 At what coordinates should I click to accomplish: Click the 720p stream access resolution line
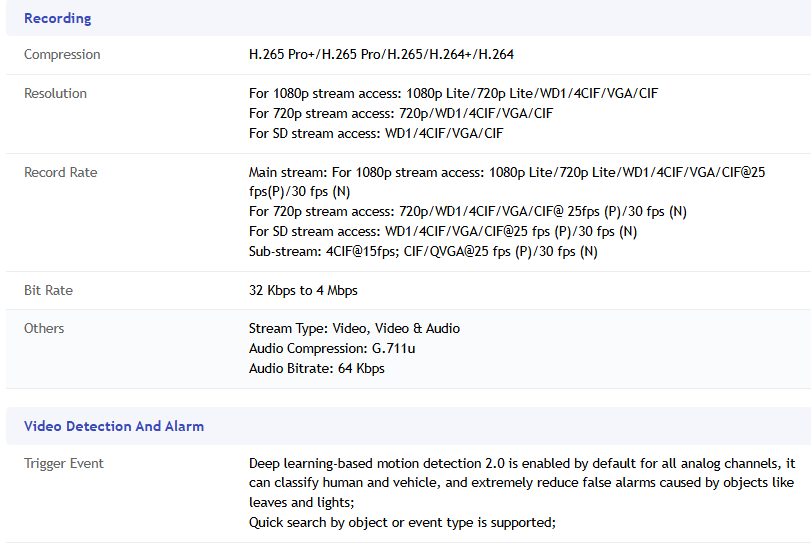(400, 113)
